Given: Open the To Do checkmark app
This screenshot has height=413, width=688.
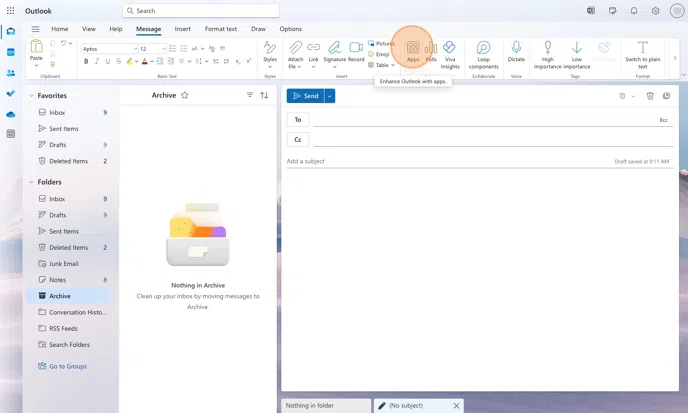Looking at the screenshot, I should (11, 93).
